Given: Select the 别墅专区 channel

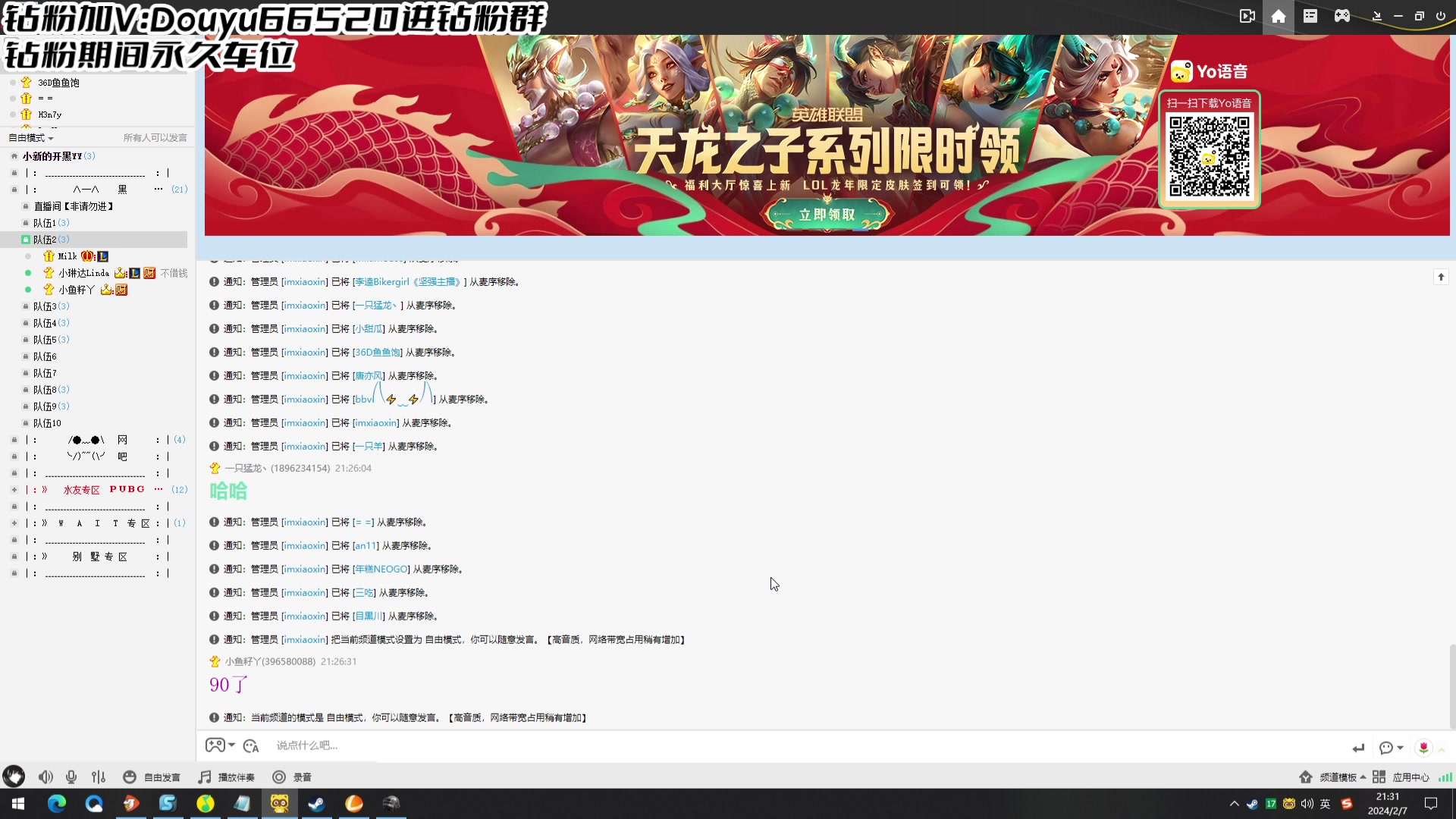Looking at the screenshot, I should (99, 557).
